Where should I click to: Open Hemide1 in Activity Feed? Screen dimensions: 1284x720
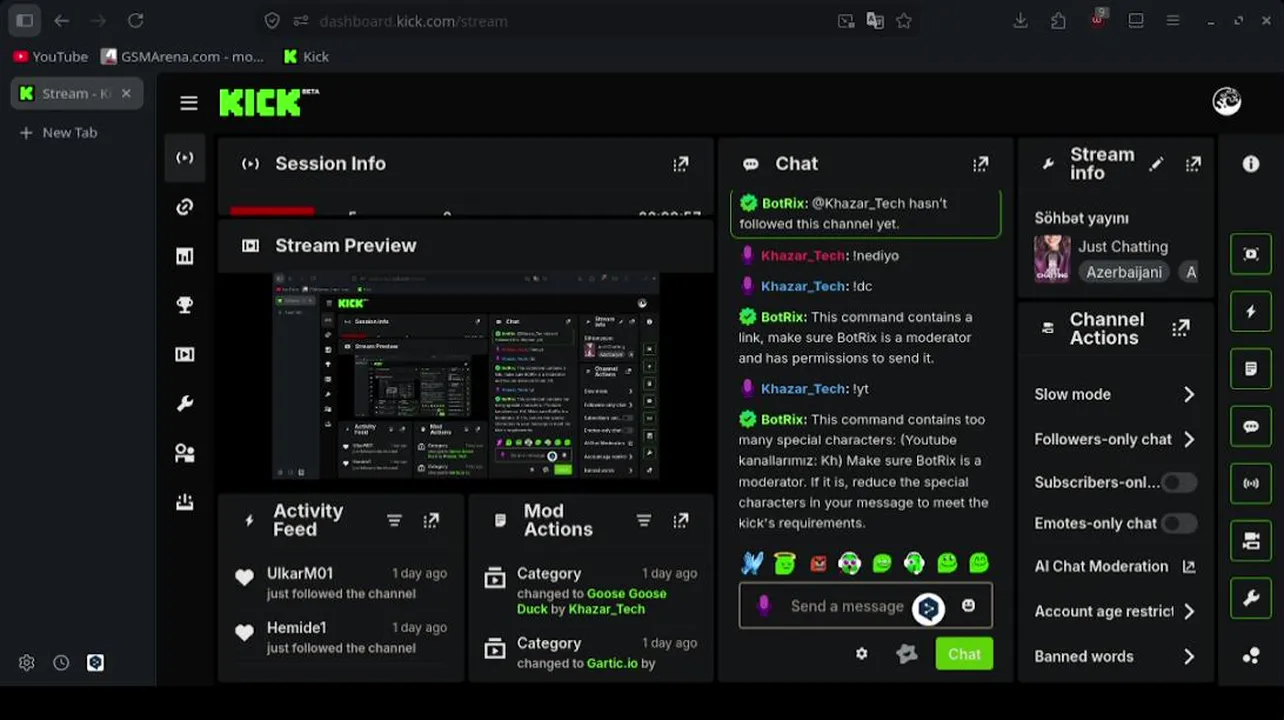[297, 627]
